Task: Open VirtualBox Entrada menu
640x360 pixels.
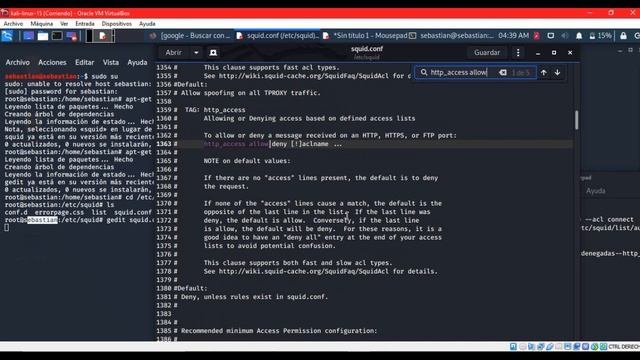Action: coord(85,24)
